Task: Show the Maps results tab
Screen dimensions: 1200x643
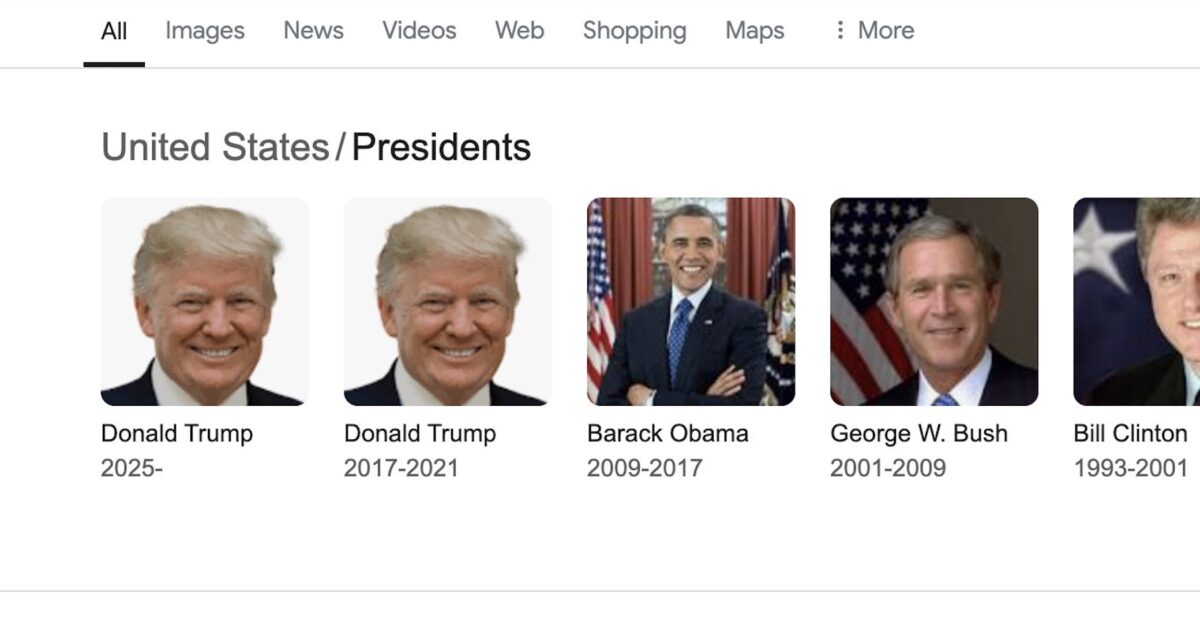Action: coord(754,31)
